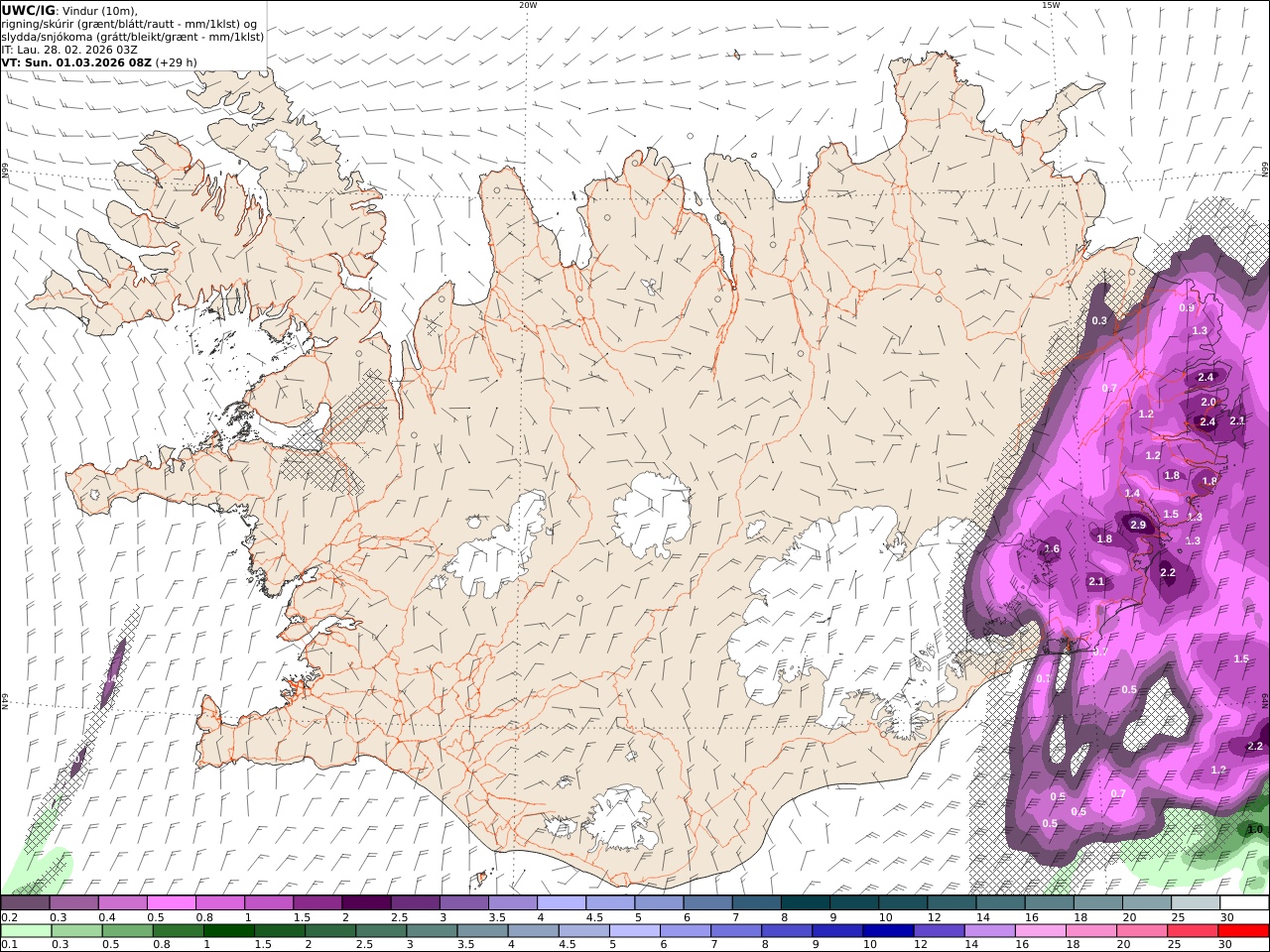Screen dimensions: 1270x952
Task: Pick the light pink 16–18 swatch, bottom legend
Action: coord(1040,931)
